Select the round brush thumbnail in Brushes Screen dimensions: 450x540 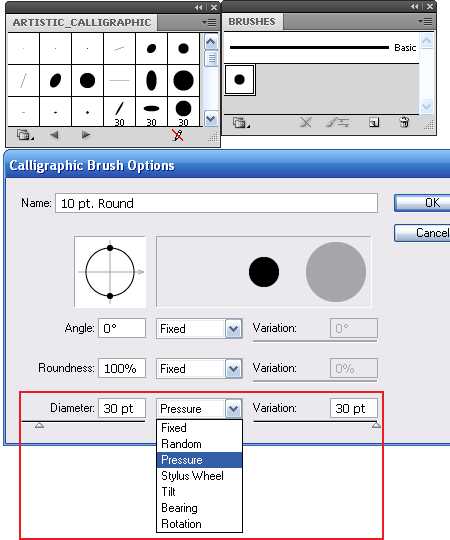pyautogui.click(x=240, y=80)
